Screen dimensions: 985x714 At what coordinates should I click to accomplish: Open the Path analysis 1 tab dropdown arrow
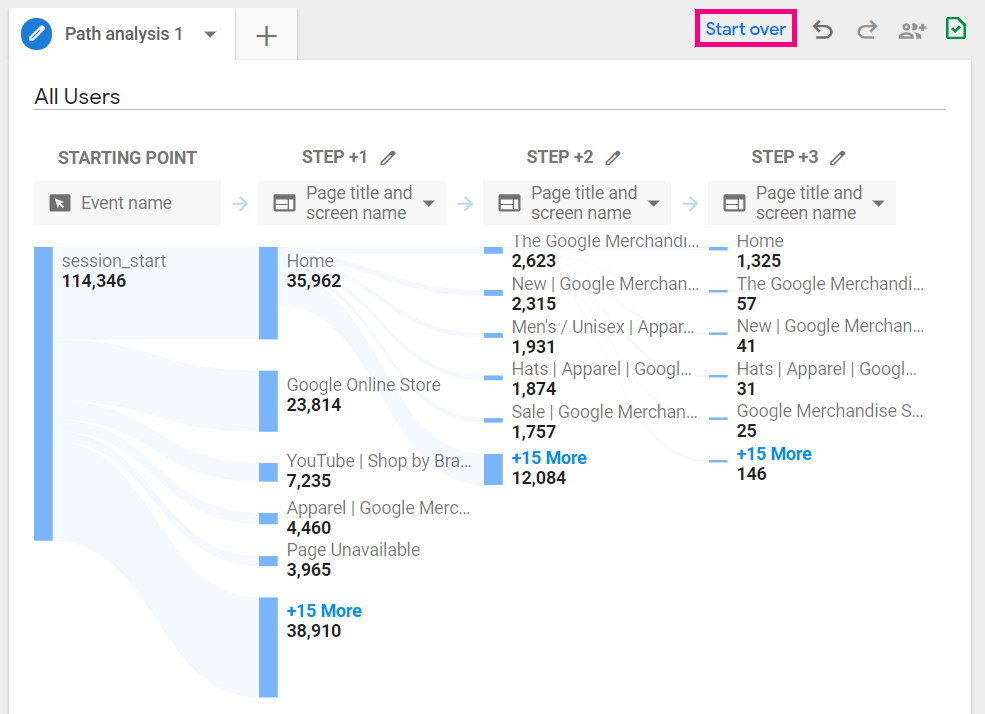[210, 35]
